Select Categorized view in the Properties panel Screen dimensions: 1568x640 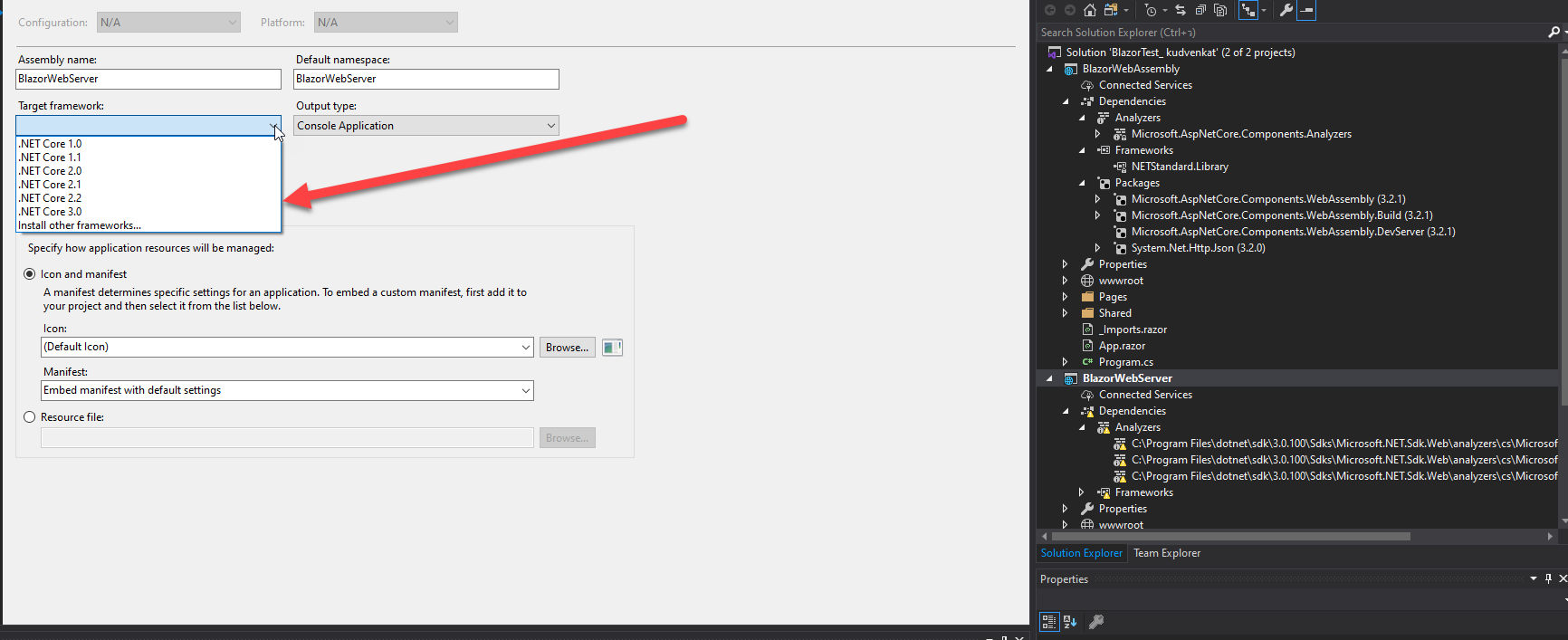(x=1048, y=622)
